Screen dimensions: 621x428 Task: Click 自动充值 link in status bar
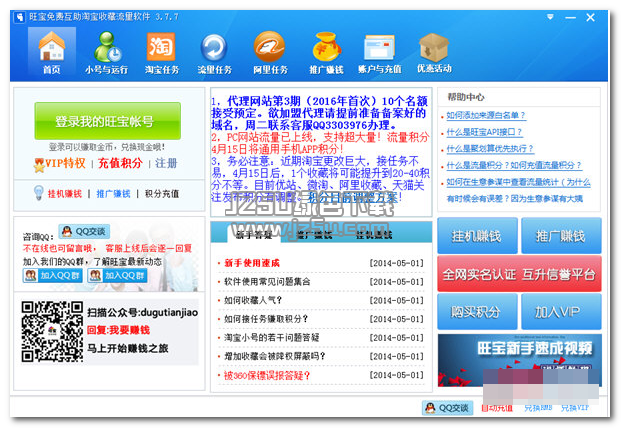pyautogui.click(x=497, y=408)
